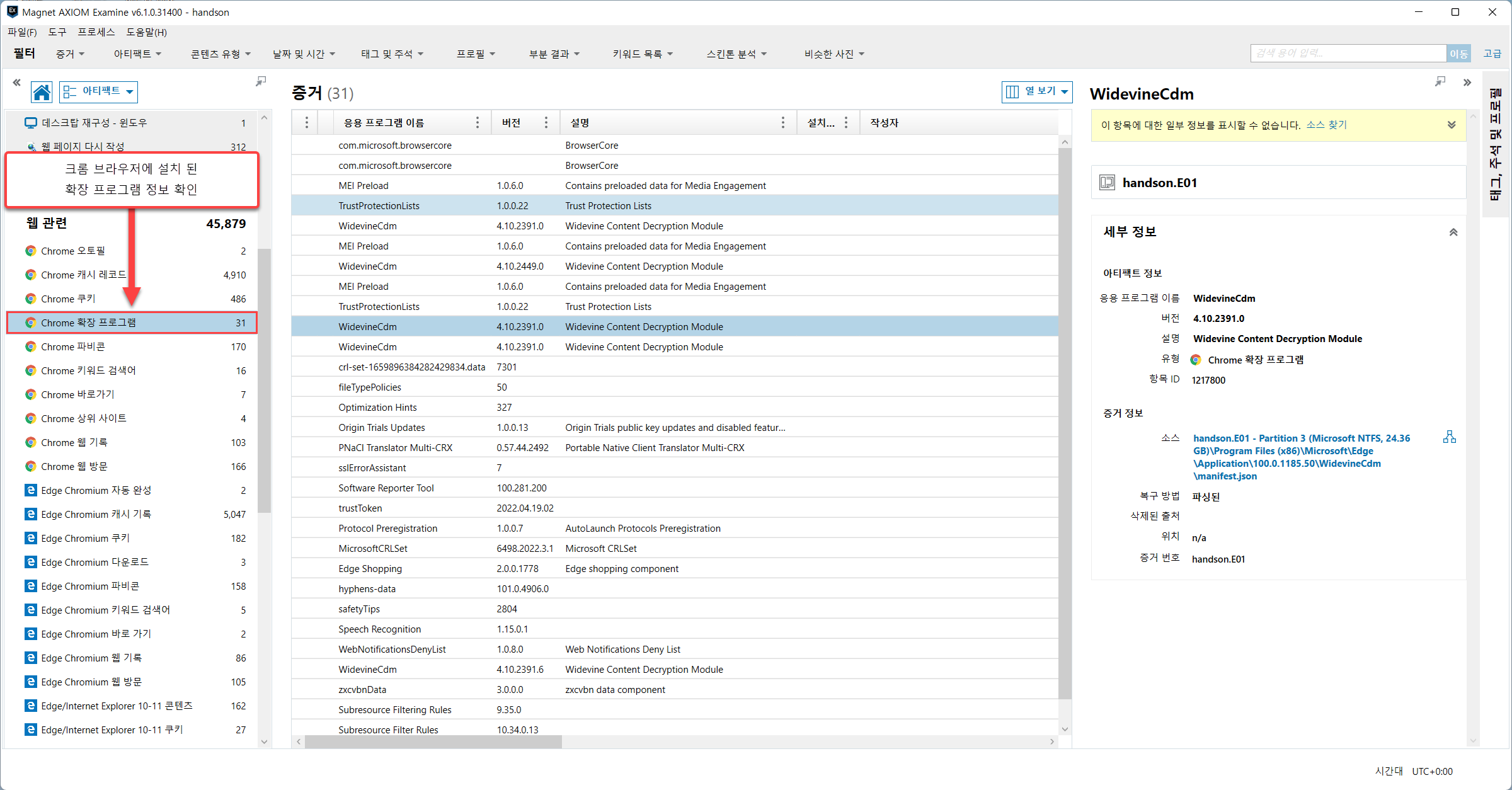The image size is (1512, 790).
Task: Pin the artifact navigation pane
Action: pyautogui.click(x=261, y=81)
